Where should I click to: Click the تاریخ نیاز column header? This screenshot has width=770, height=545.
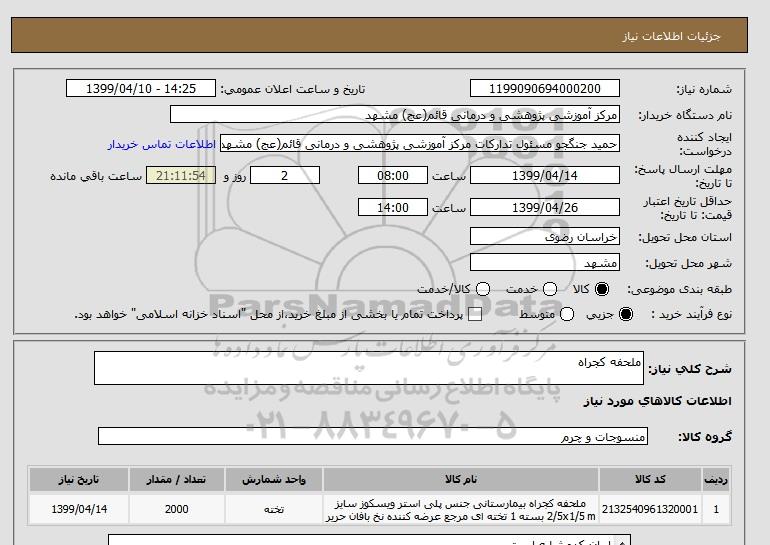[79, 479]
